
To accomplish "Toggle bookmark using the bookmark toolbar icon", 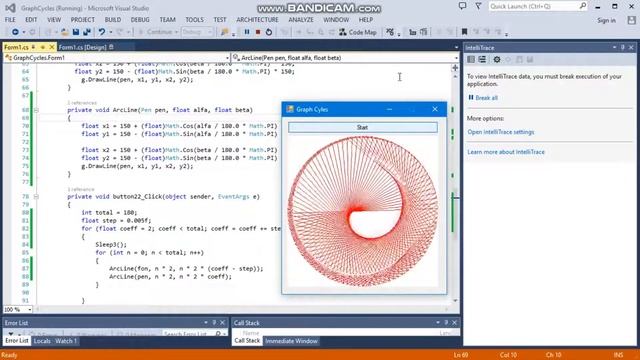I will click(x=464, y=32).
